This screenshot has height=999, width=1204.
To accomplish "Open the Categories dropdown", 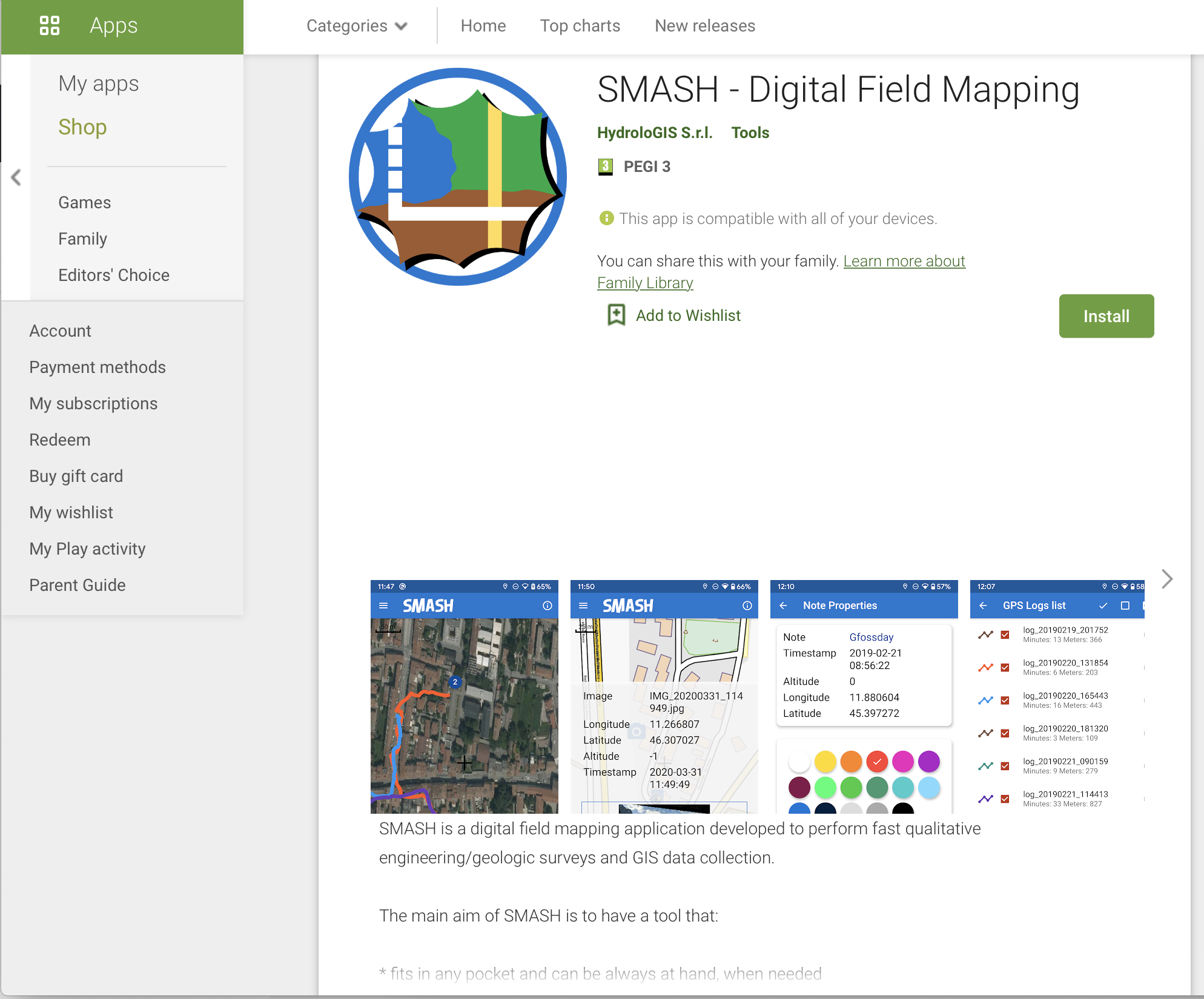I will [357, 26].
